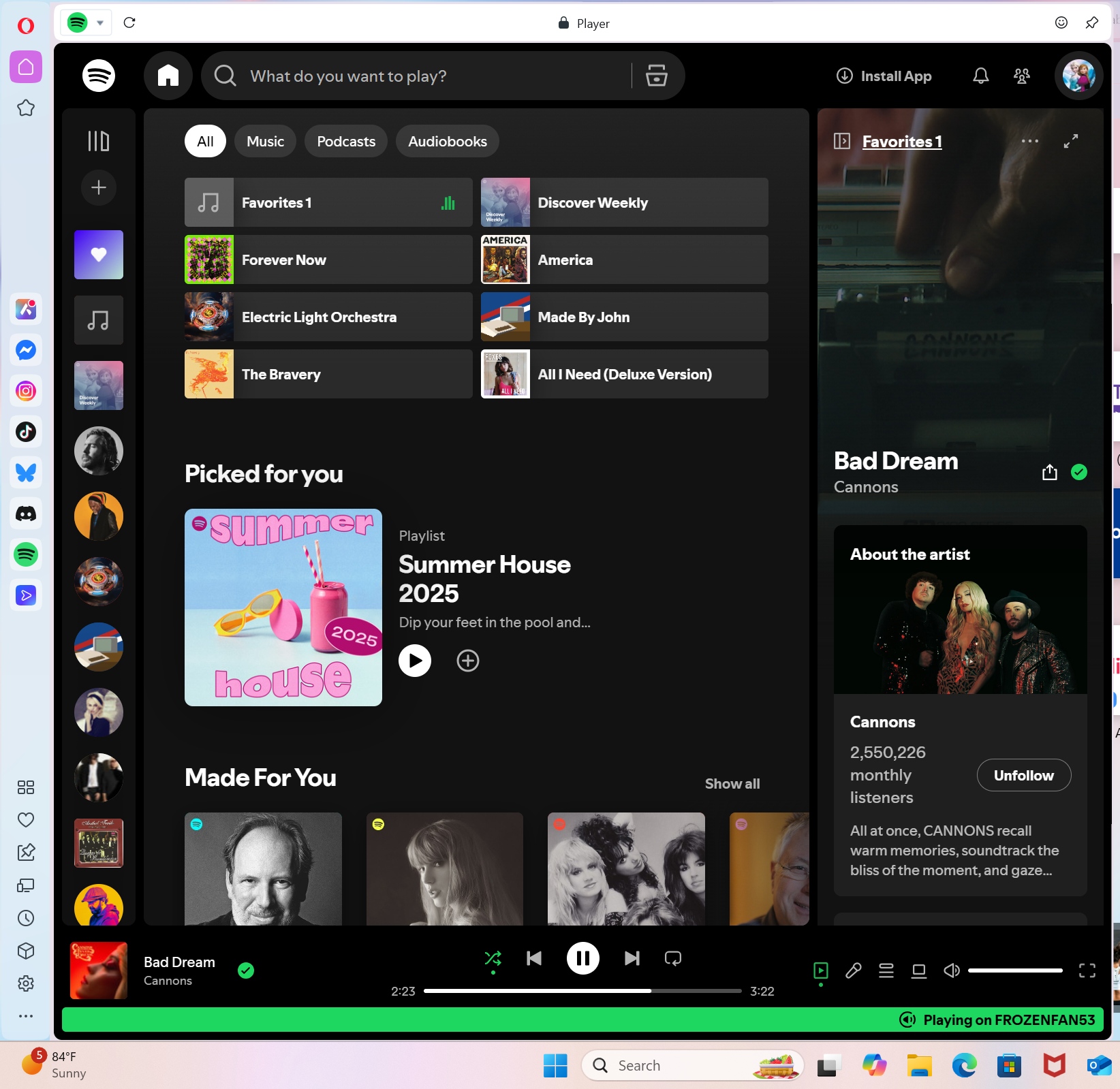Open the notifications bell (What's New)
The width and height of the screenshot is (1120, 1089).
pos(980,76)
